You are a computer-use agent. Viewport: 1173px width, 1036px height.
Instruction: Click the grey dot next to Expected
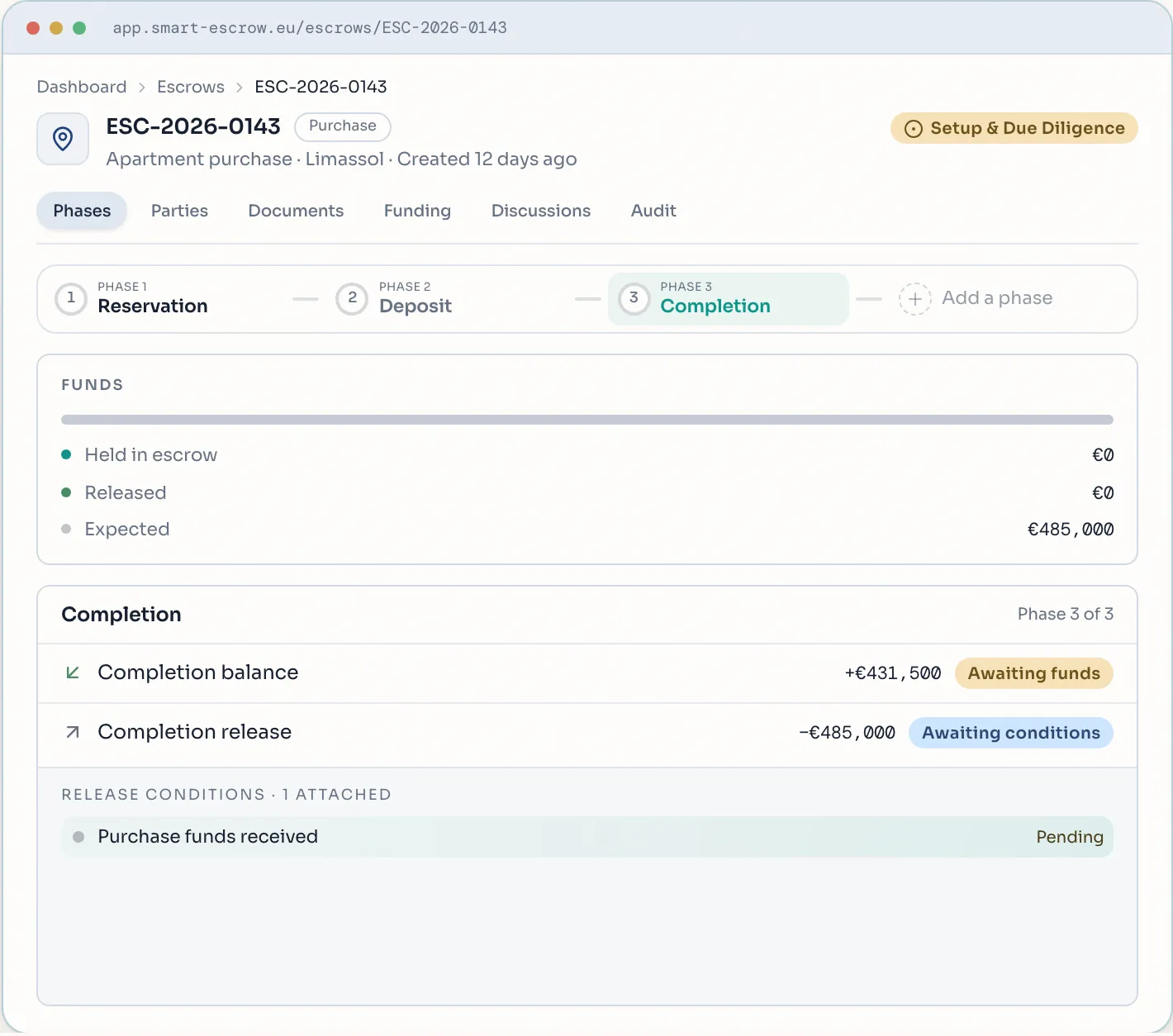coord(66,529)
